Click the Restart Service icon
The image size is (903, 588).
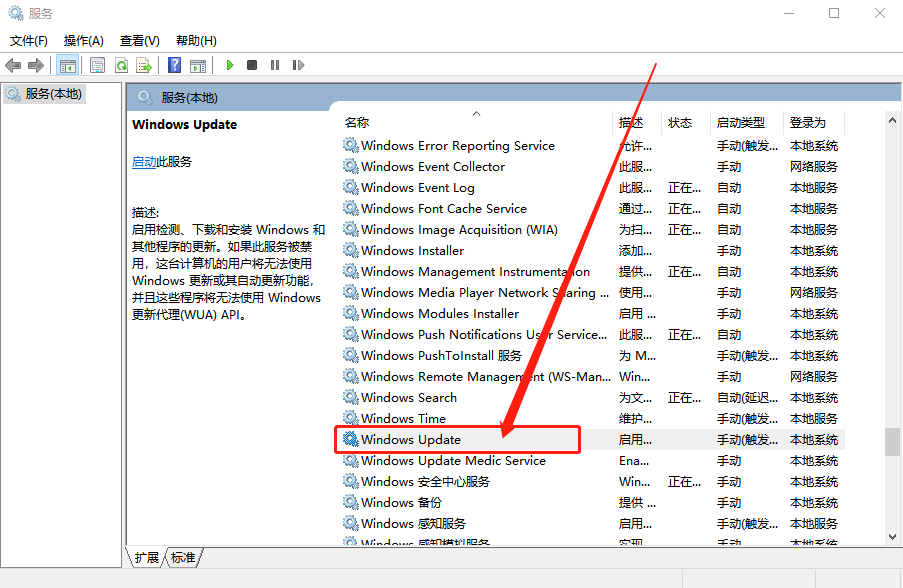297,64
